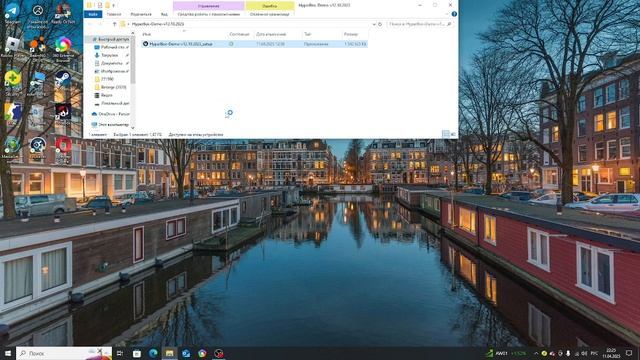Open the taskbar clock and date
This screenshot has height=360, width=640.
(x=611, y=353)
